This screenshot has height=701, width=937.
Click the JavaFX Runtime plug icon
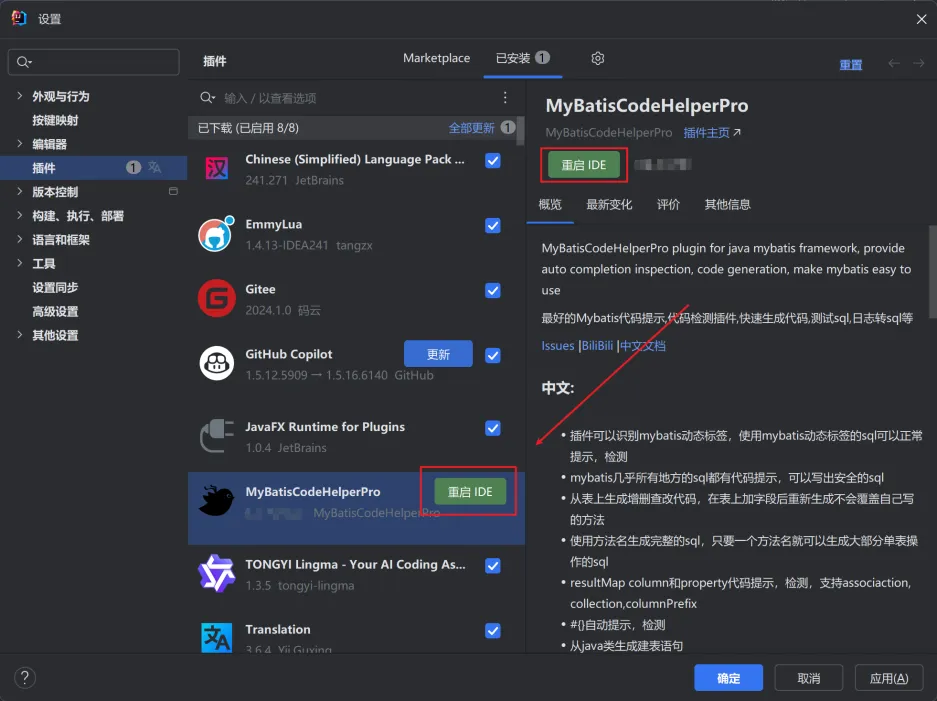pos(216,436)
